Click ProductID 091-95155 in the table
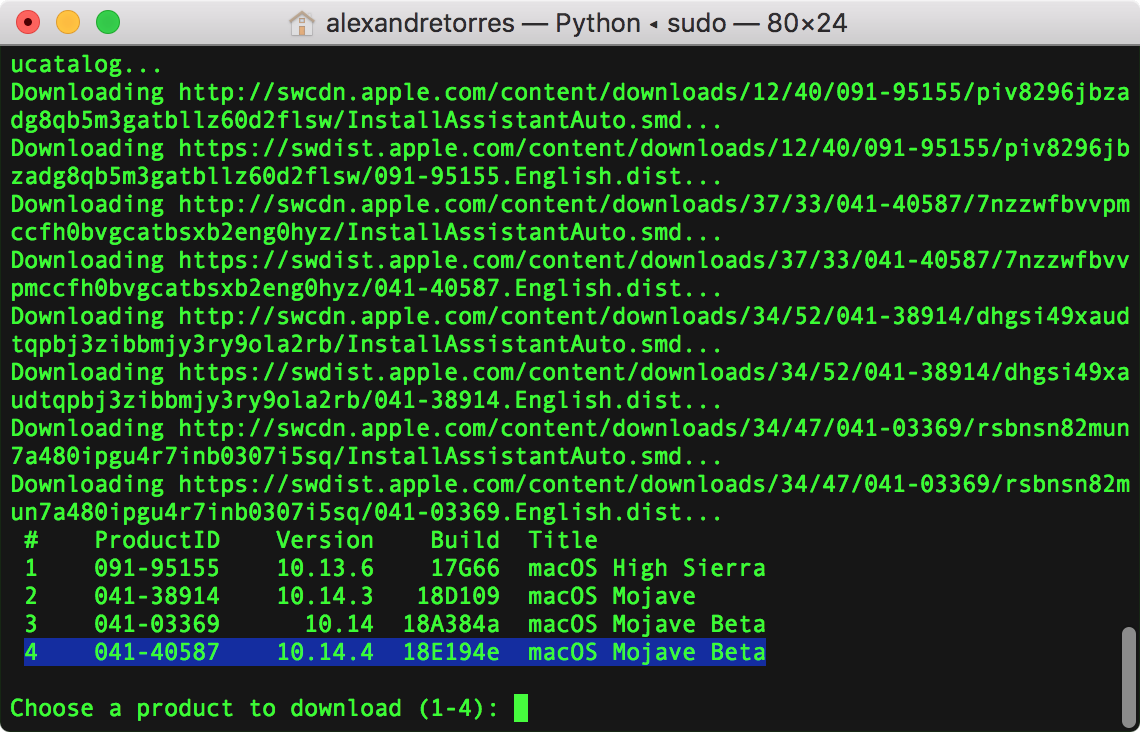The width and height of the screenshot is (1140, 732). pos(157,568)
